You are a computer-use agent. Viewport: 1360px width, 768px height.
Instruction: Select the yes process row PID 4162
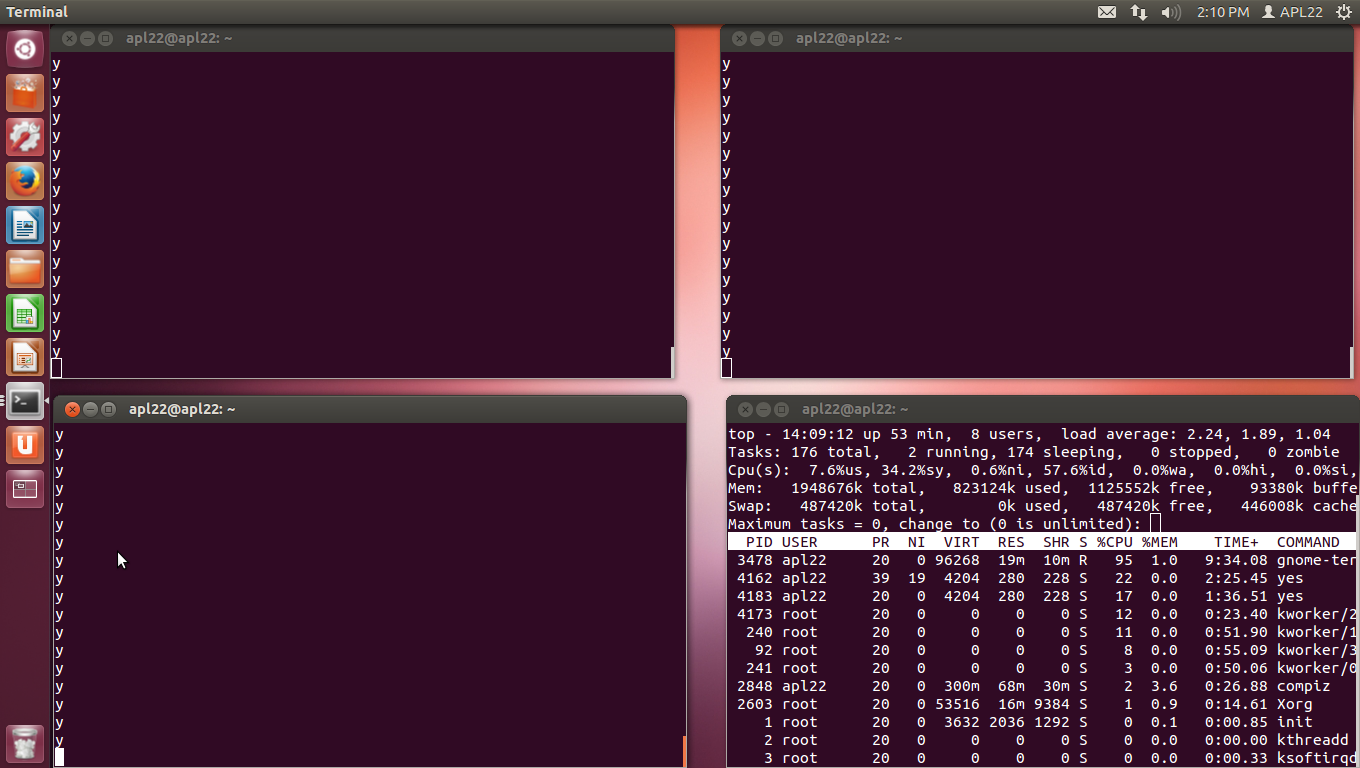(1043, 578)
